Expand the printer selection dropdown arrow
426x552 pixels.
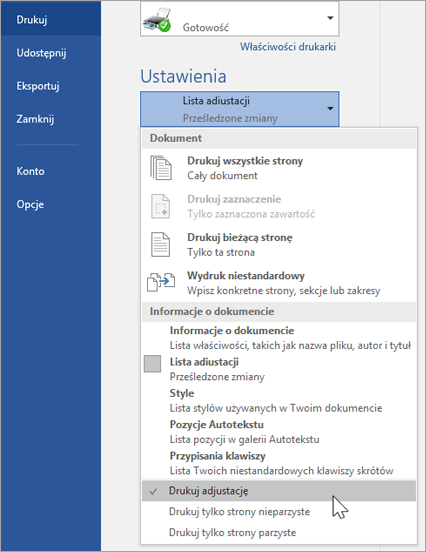pyautogui.click(x=330, y=18)
